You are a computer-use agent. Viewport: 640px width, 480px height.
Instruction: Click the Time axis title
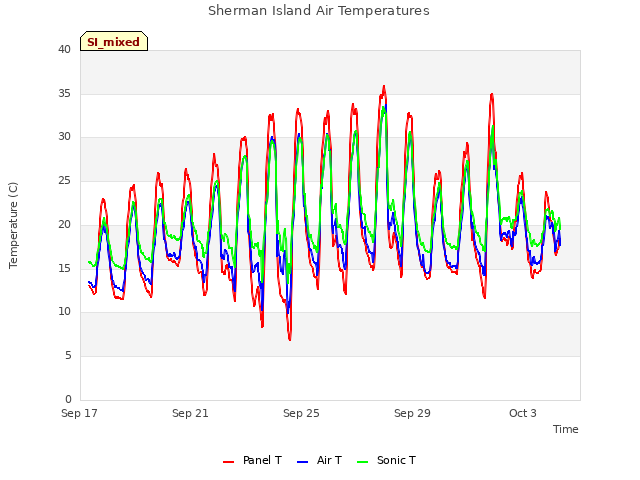pyautogui.click(x=566, y=429)
